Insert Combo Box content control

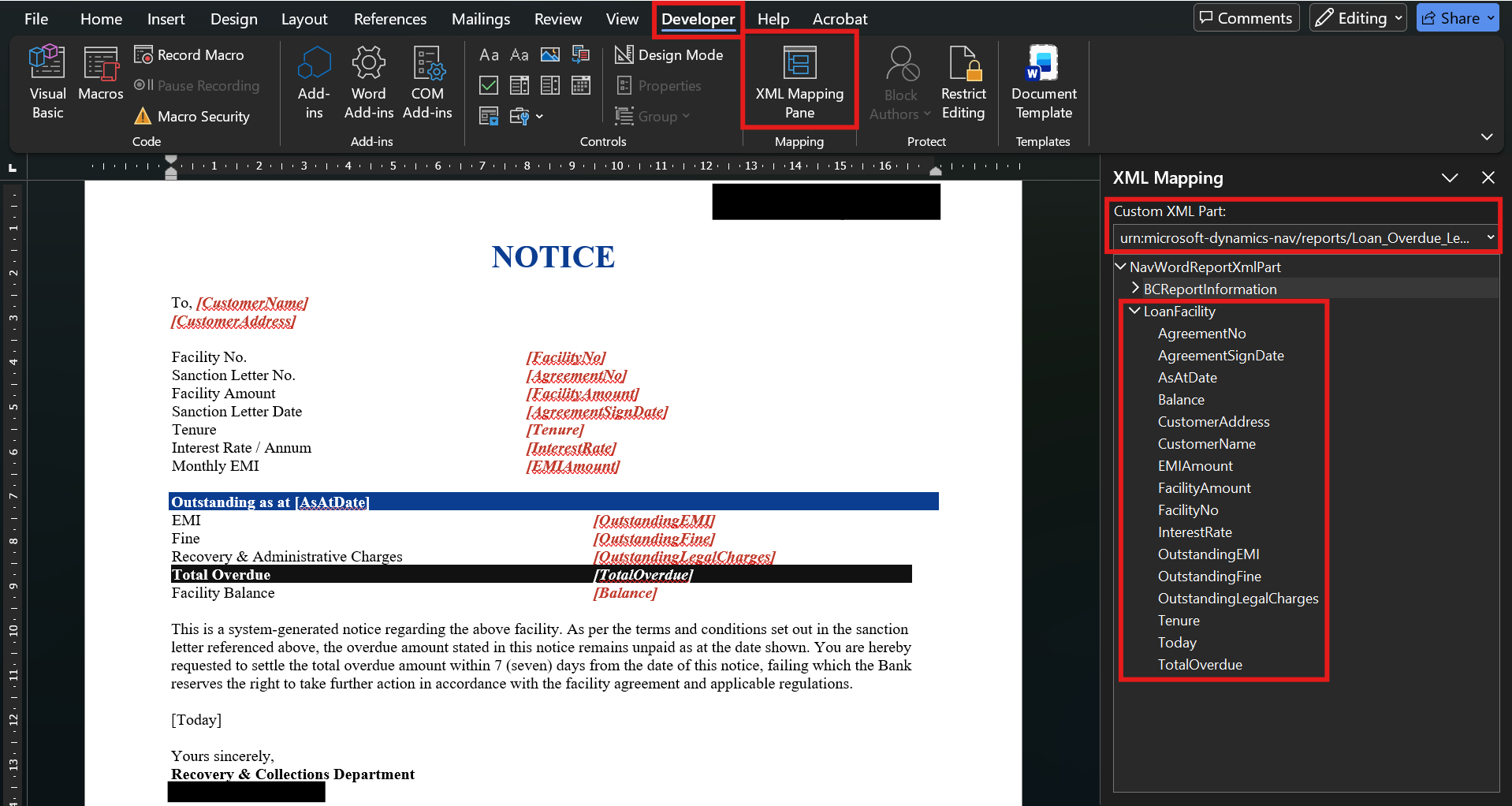click(x=520, y=85)
